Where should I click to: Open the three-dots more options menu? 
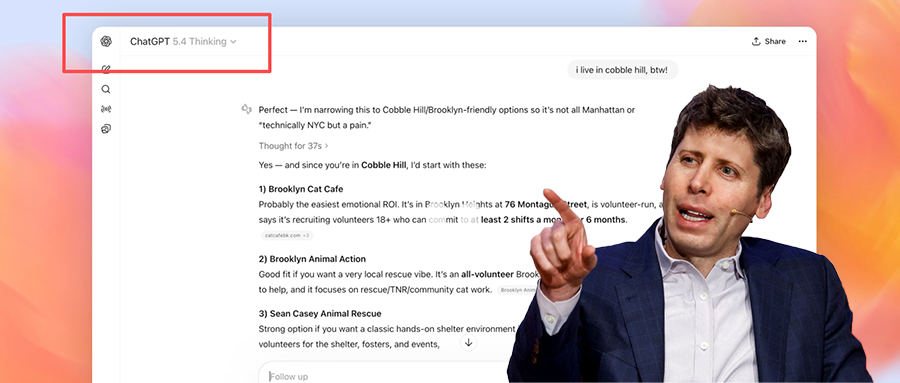point(802,41)
